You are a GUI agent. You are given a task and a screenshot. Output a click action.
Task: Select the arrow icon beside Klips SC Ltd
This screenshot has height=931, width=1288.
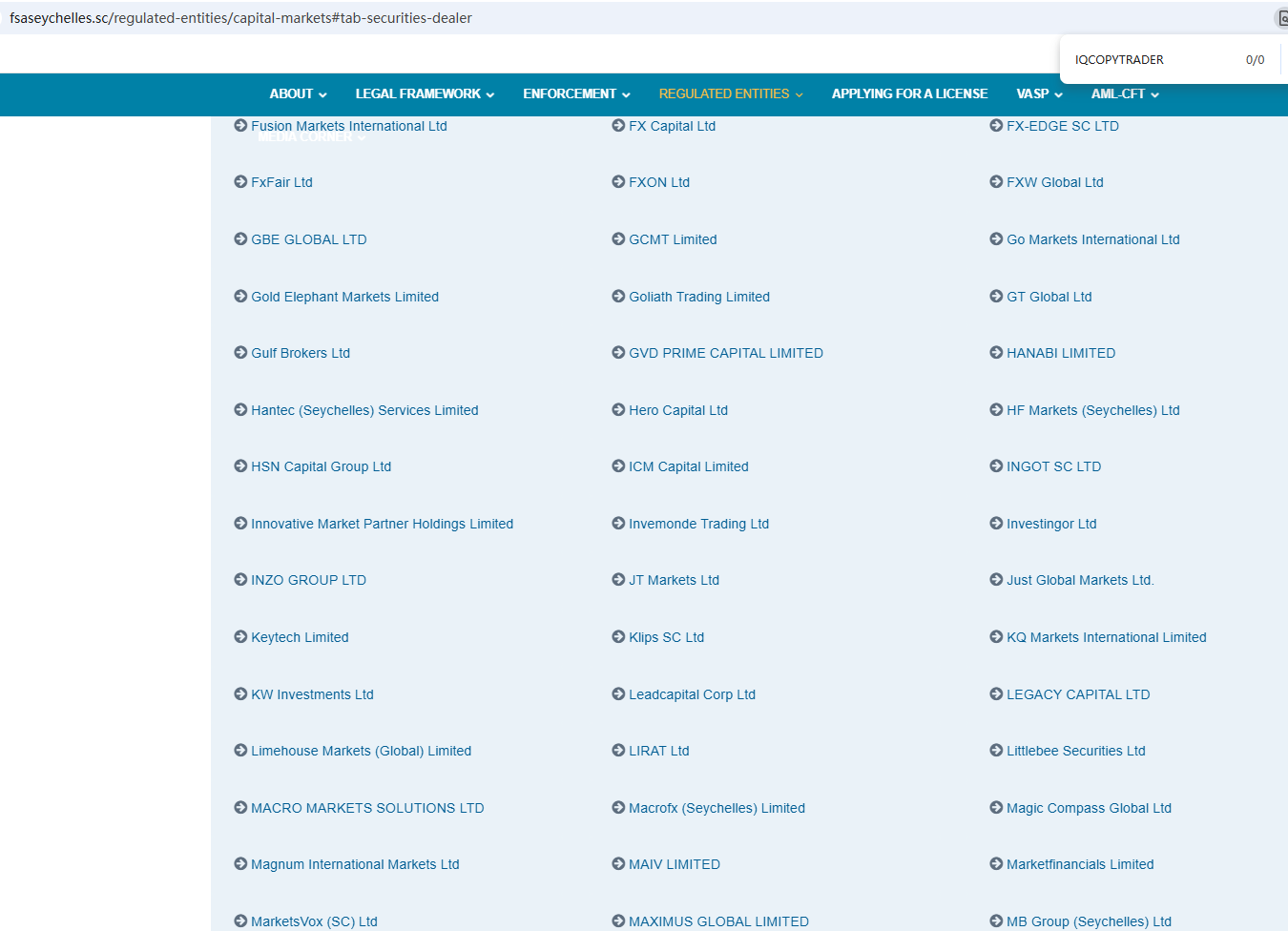[x=618, y=637]
